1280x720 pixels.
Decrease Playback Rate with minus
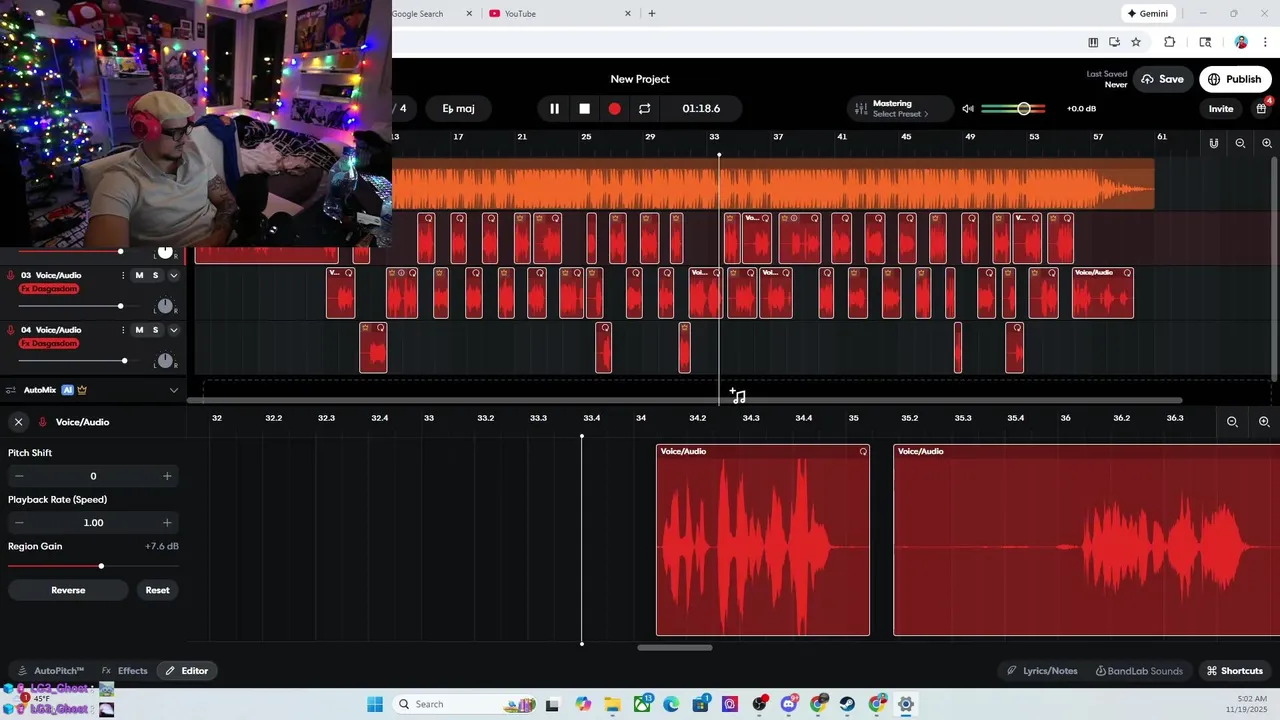point(19,522)
